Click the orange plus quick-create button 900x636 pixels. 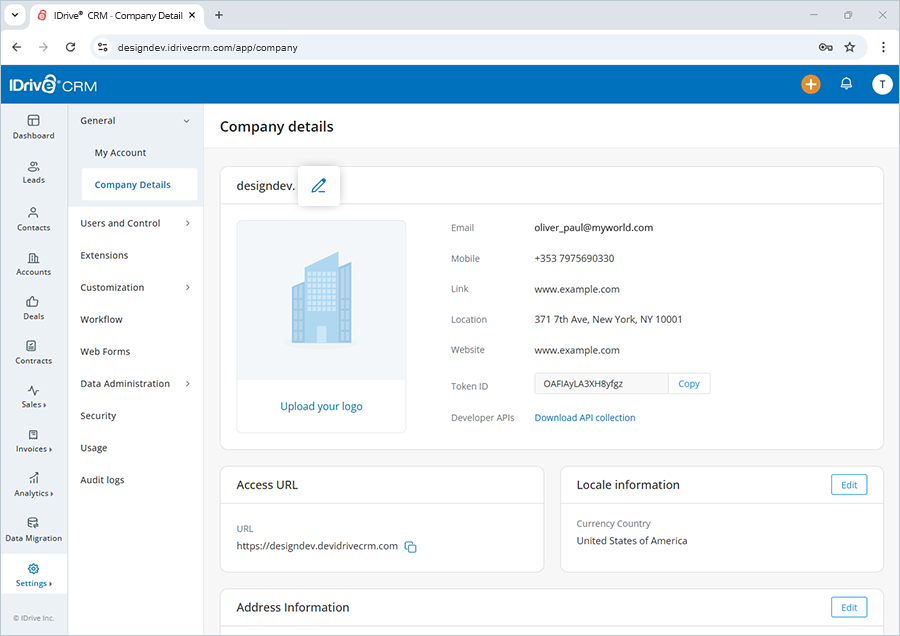click(x=811, y=84)
